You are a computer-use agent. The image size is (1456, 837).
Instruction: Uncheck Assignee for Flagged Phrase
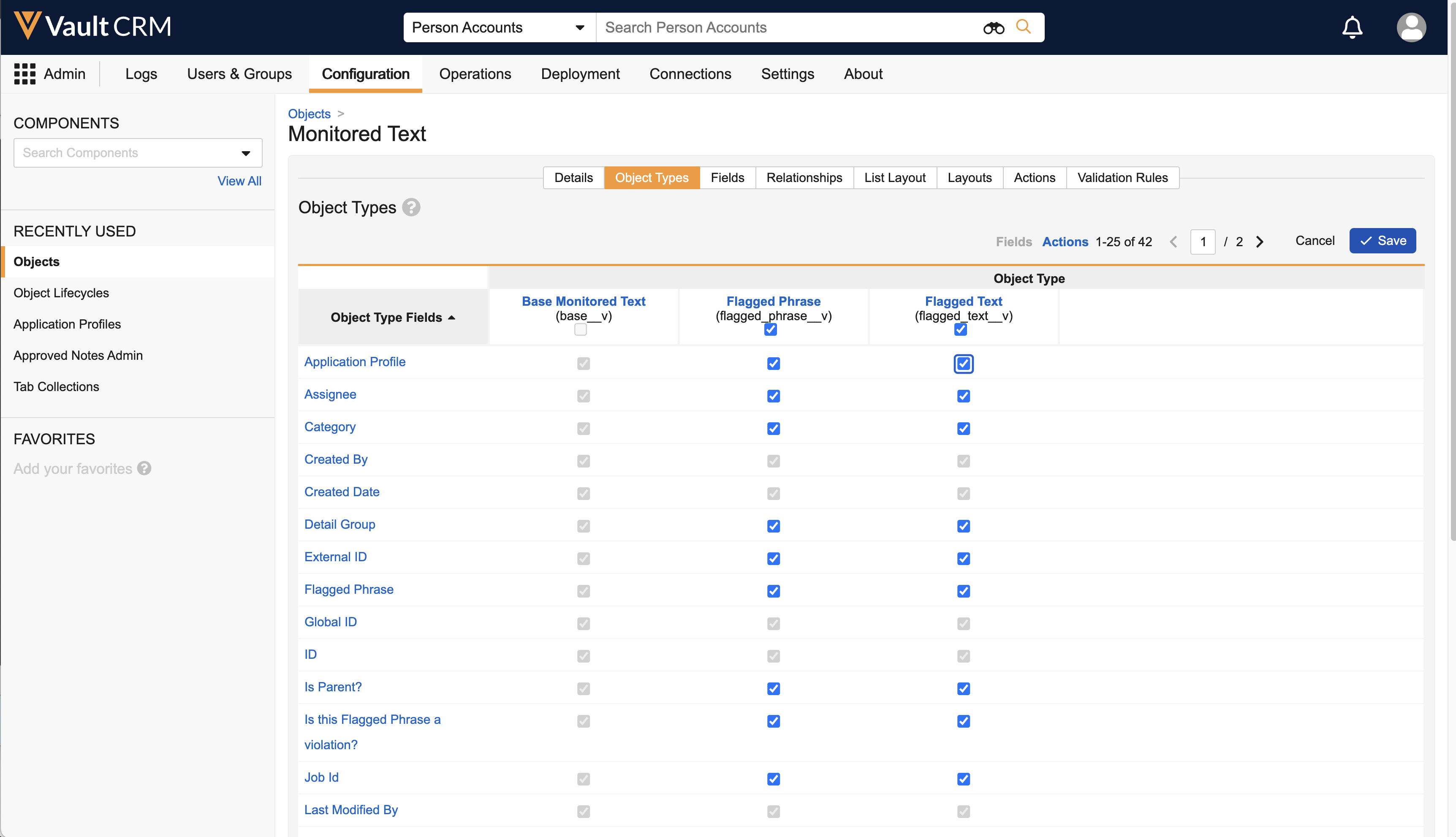click(x=773, y=396)
